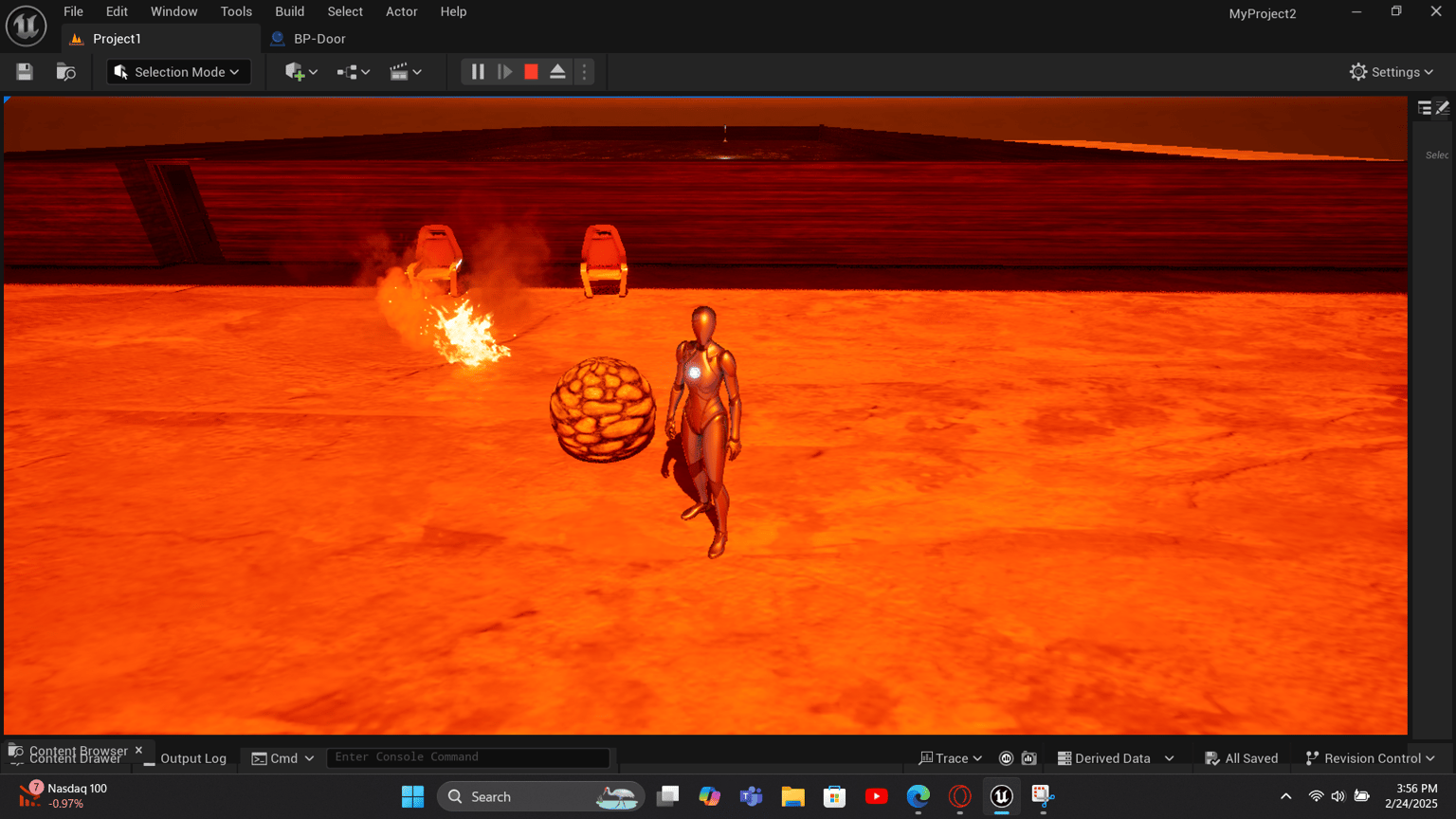Pause the play-in-editor simulation

pyautogui.click(x=478, y=72)
